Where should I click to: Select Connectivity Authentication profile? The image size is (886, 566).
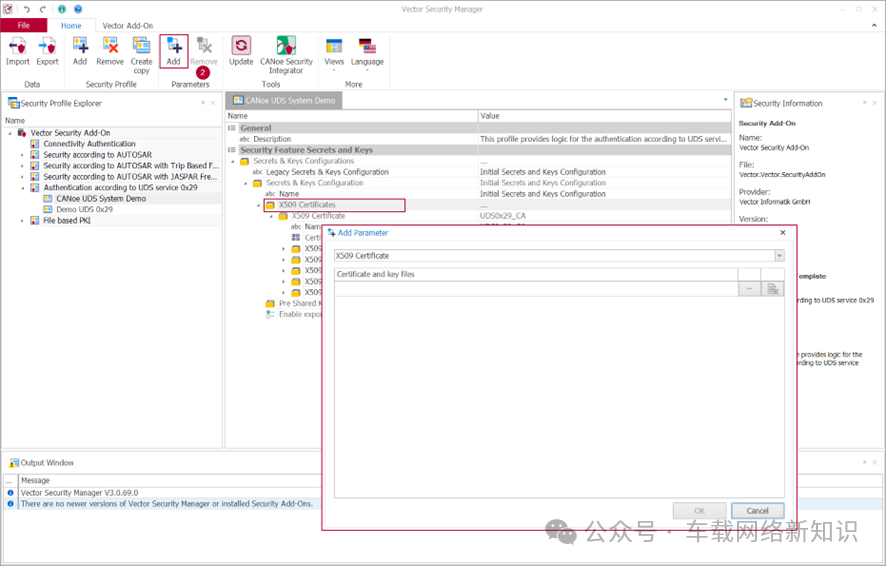[89, 144]
